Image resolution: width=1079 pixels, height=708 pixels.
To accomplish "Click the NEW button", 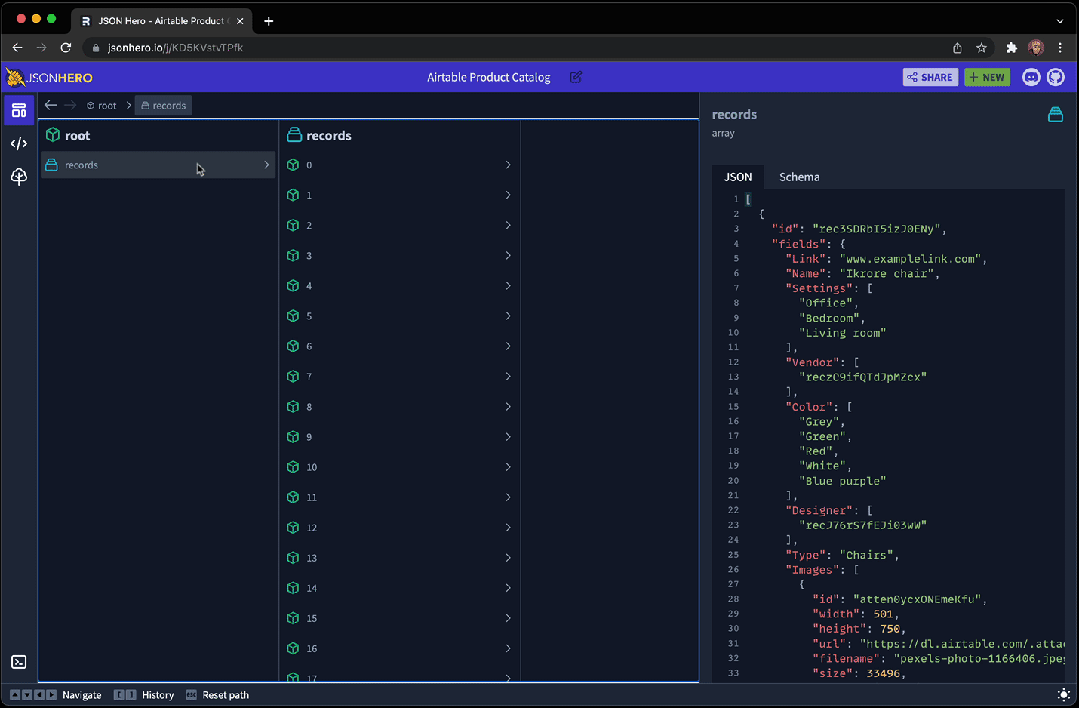I will (x=986, y=77).
